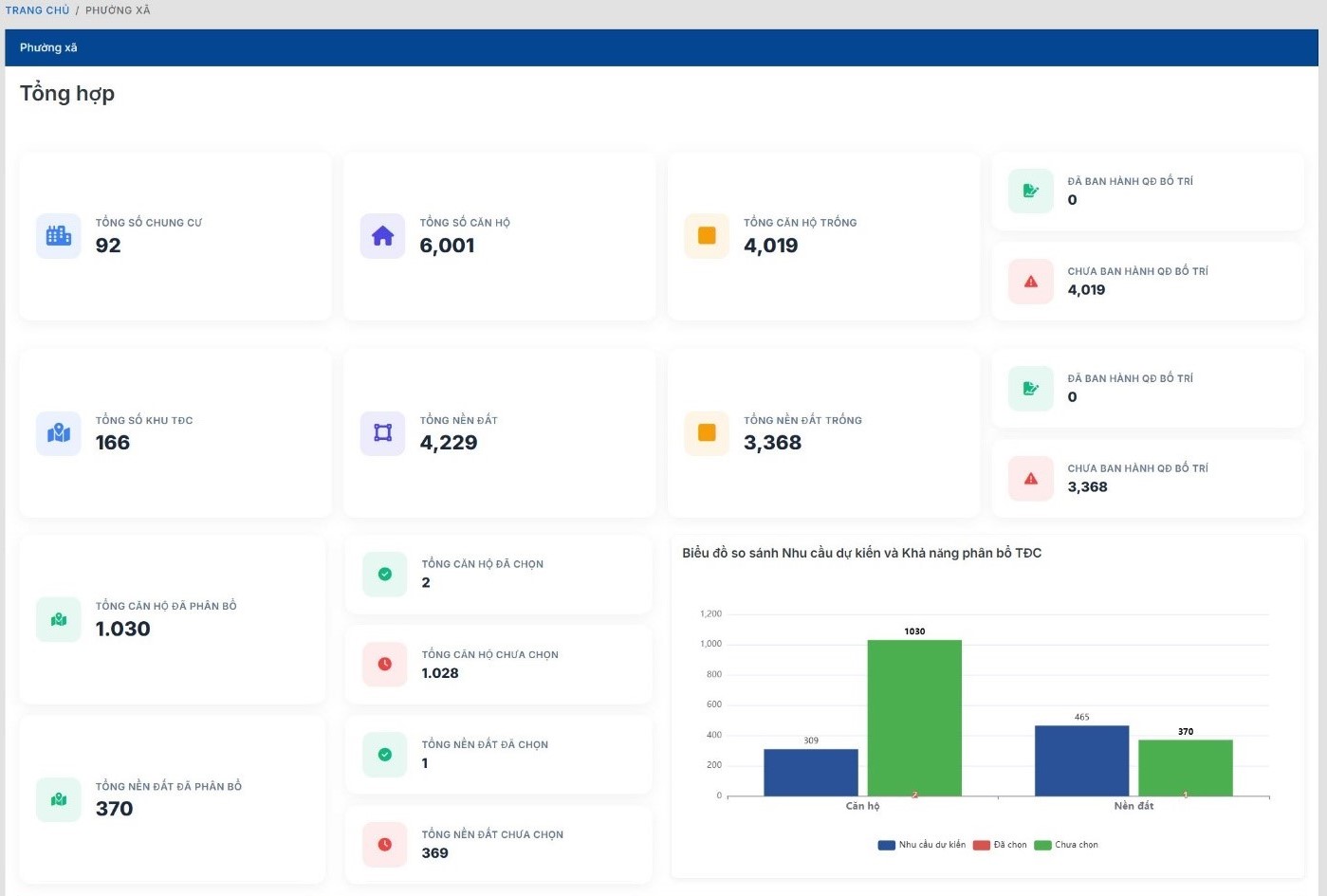Click the green icon for Tổng căn hộ đã phân bổ

tap(59, 619)
